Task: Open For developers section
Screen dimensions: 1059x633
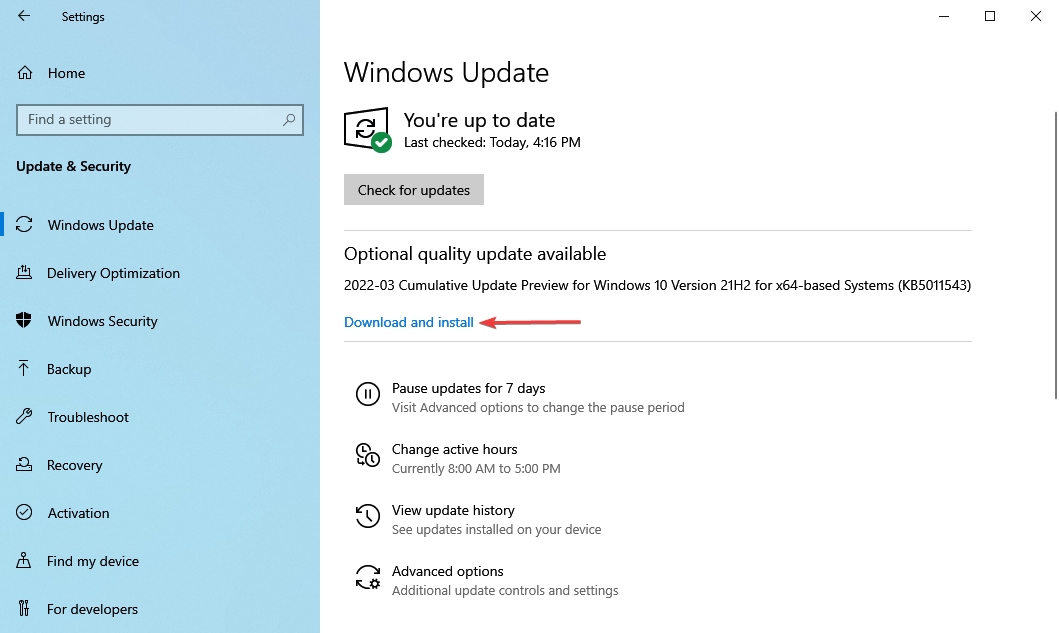Action: click(92, 609)
